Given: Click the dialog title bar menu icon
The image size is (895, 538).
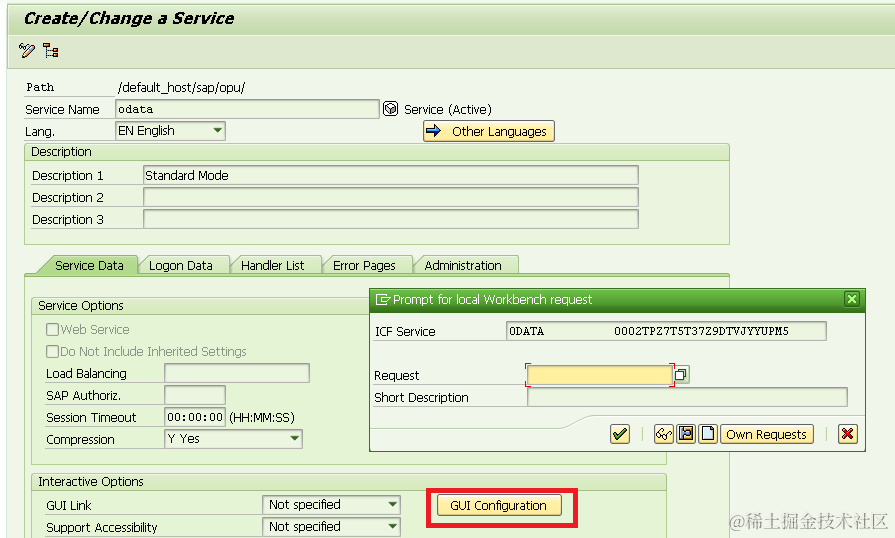Looking at the screenshot, I should [382, 300].
